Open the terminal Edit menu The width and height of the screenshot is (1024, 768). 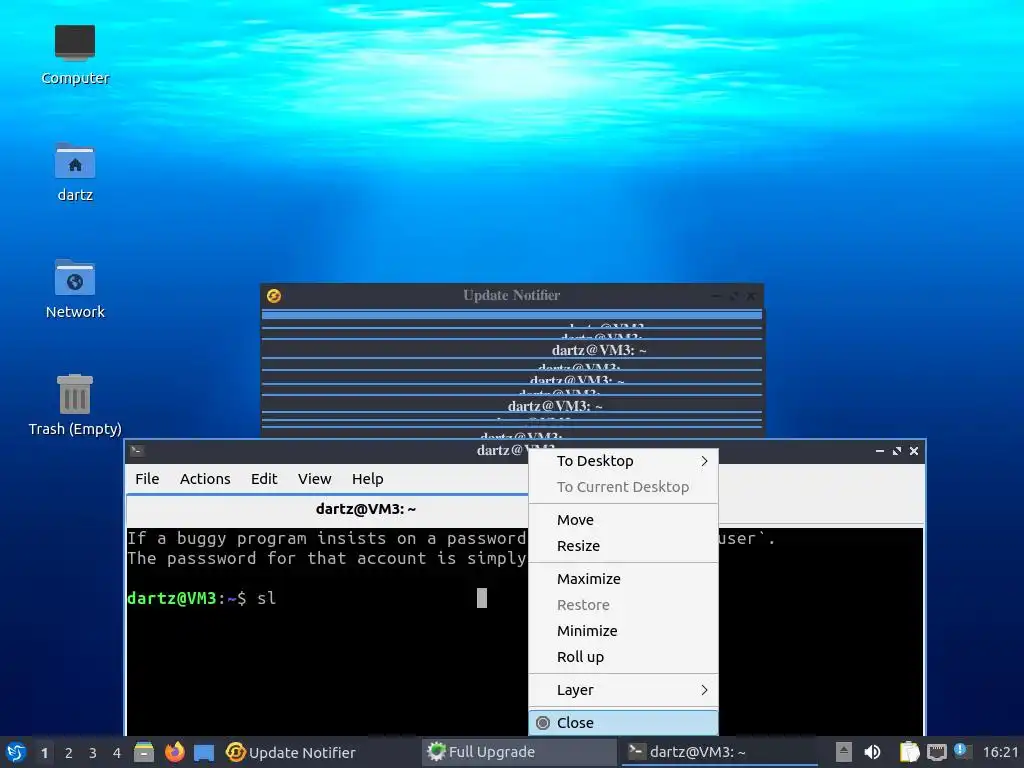pyautogui.click(x=264, y=479)
